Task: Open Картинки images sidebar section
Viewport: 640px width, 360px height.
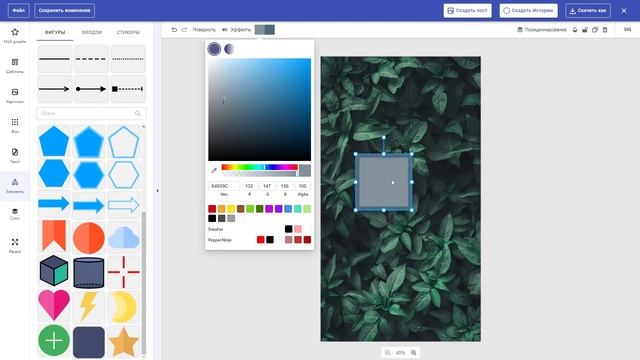Action: (15, 96)
